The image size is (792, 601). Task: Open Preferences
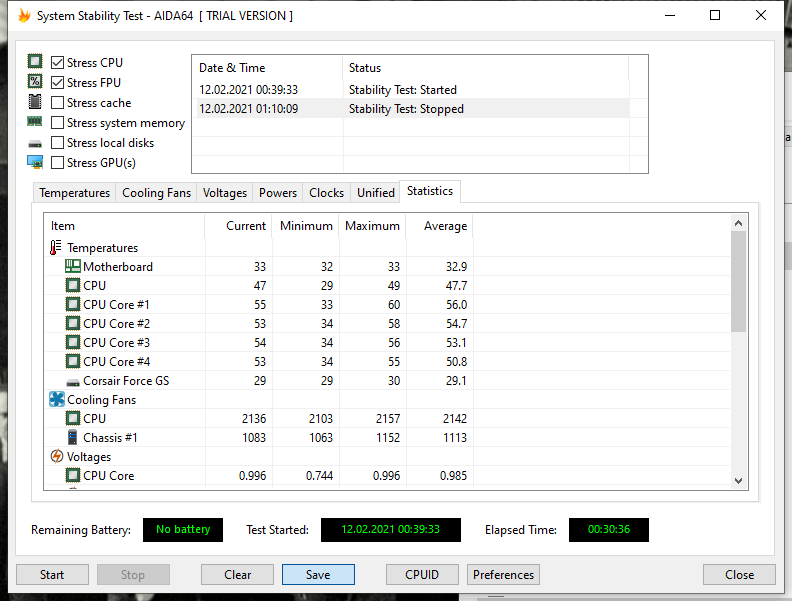pyautogui.click(x=503, y=575)
